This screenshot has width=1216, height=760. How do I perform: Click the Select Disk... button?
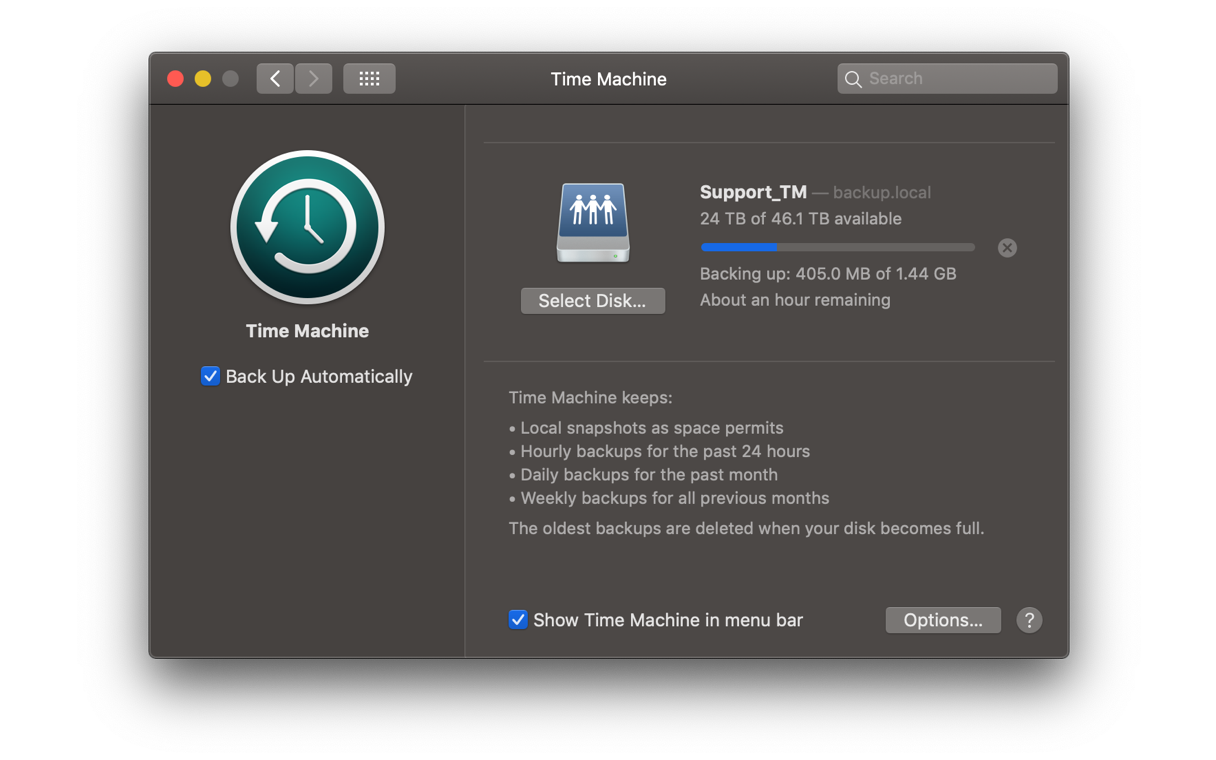coord(593,301)
